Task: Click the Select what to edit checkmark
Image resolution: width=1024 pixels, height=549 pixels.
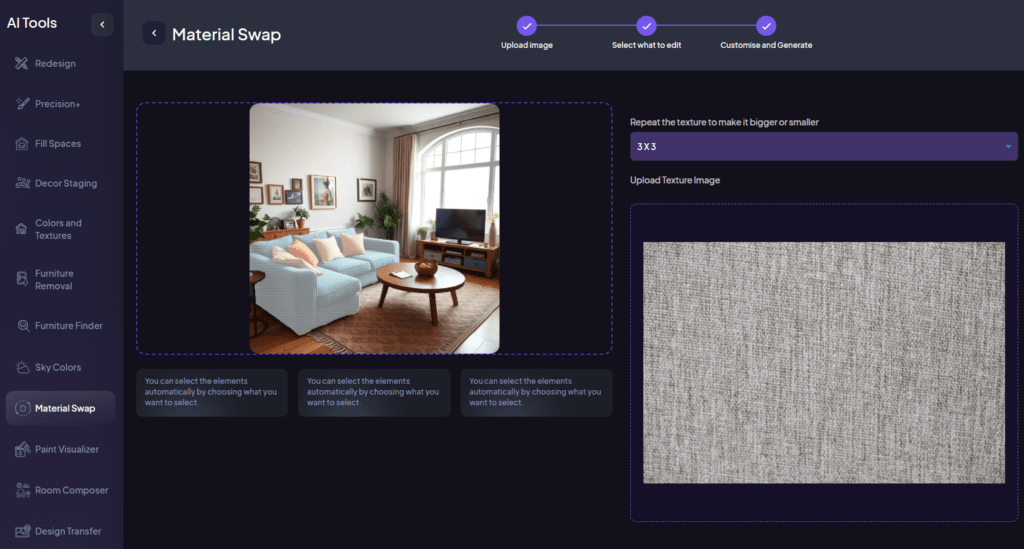Action: pos(646,26)
